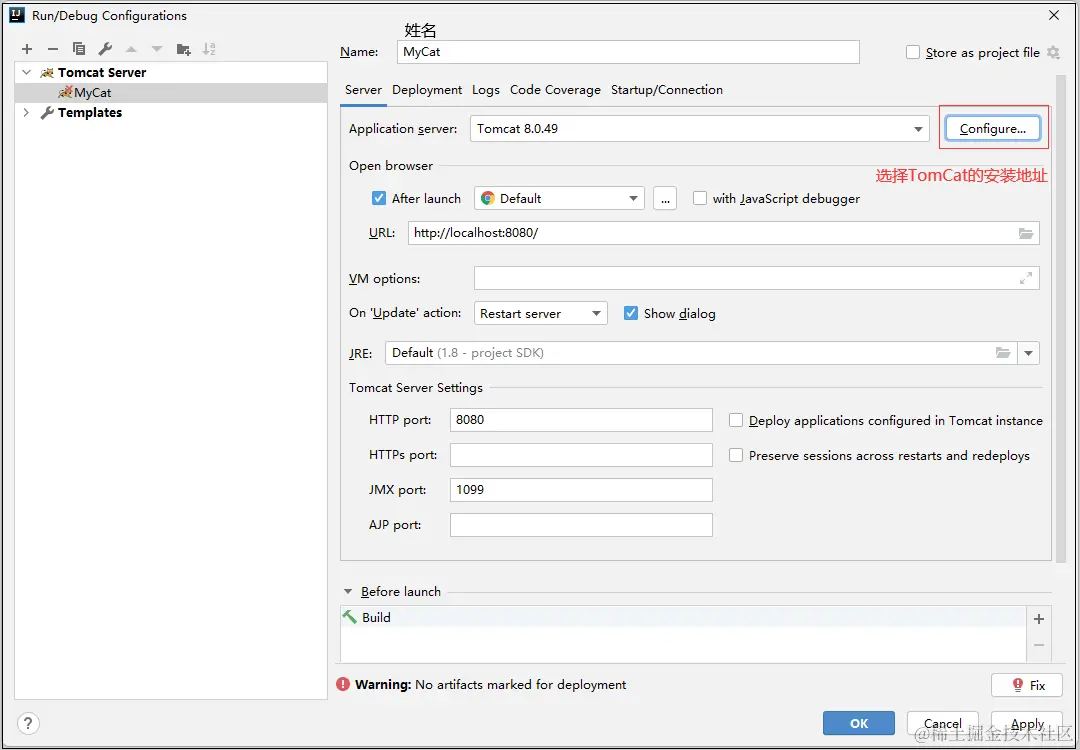Open the Code Coverage tab
1080x750 pixels.
[555, 90]
